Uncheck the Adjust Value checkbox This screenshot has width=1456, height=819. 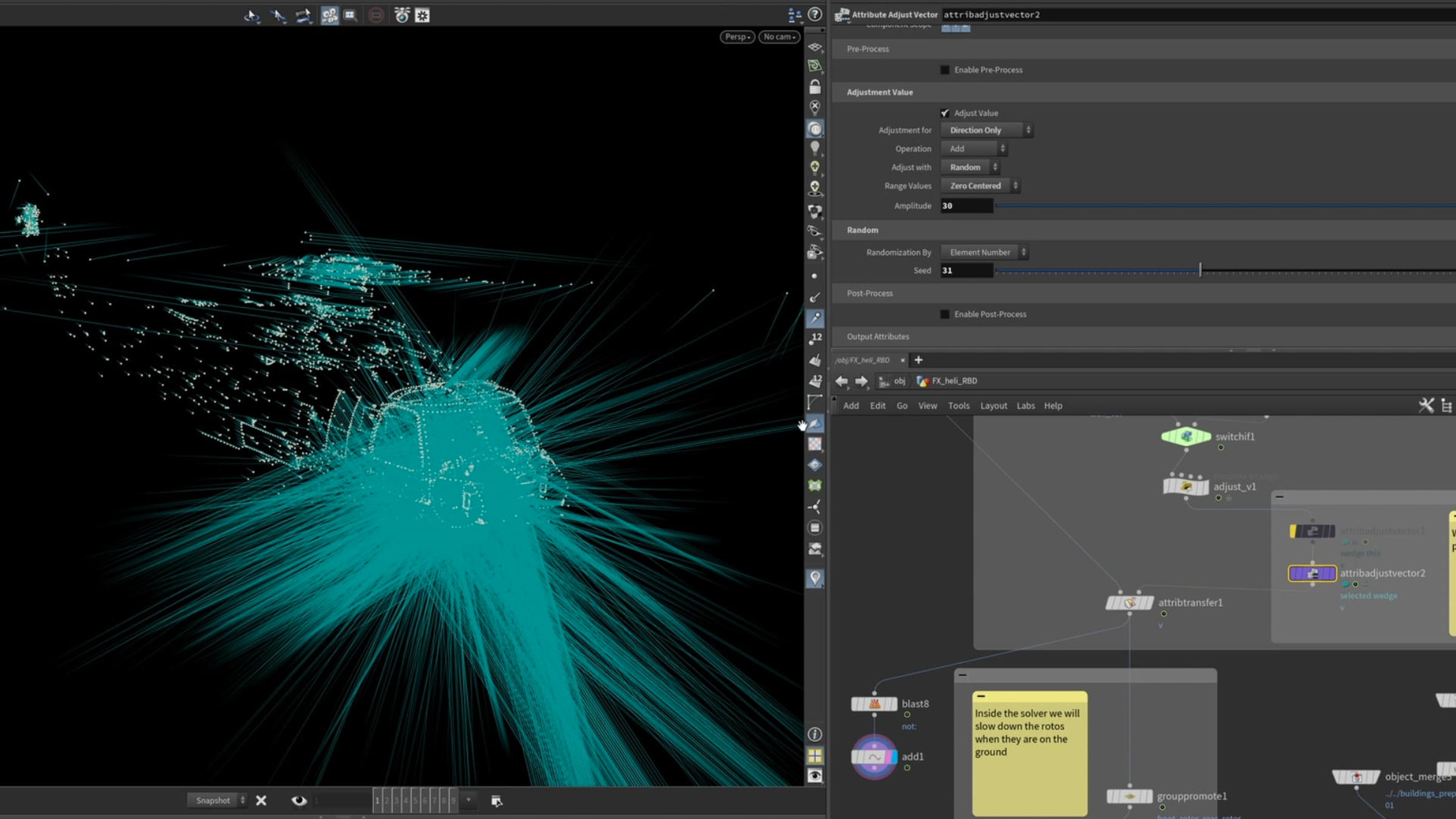[x=945, y=113]
